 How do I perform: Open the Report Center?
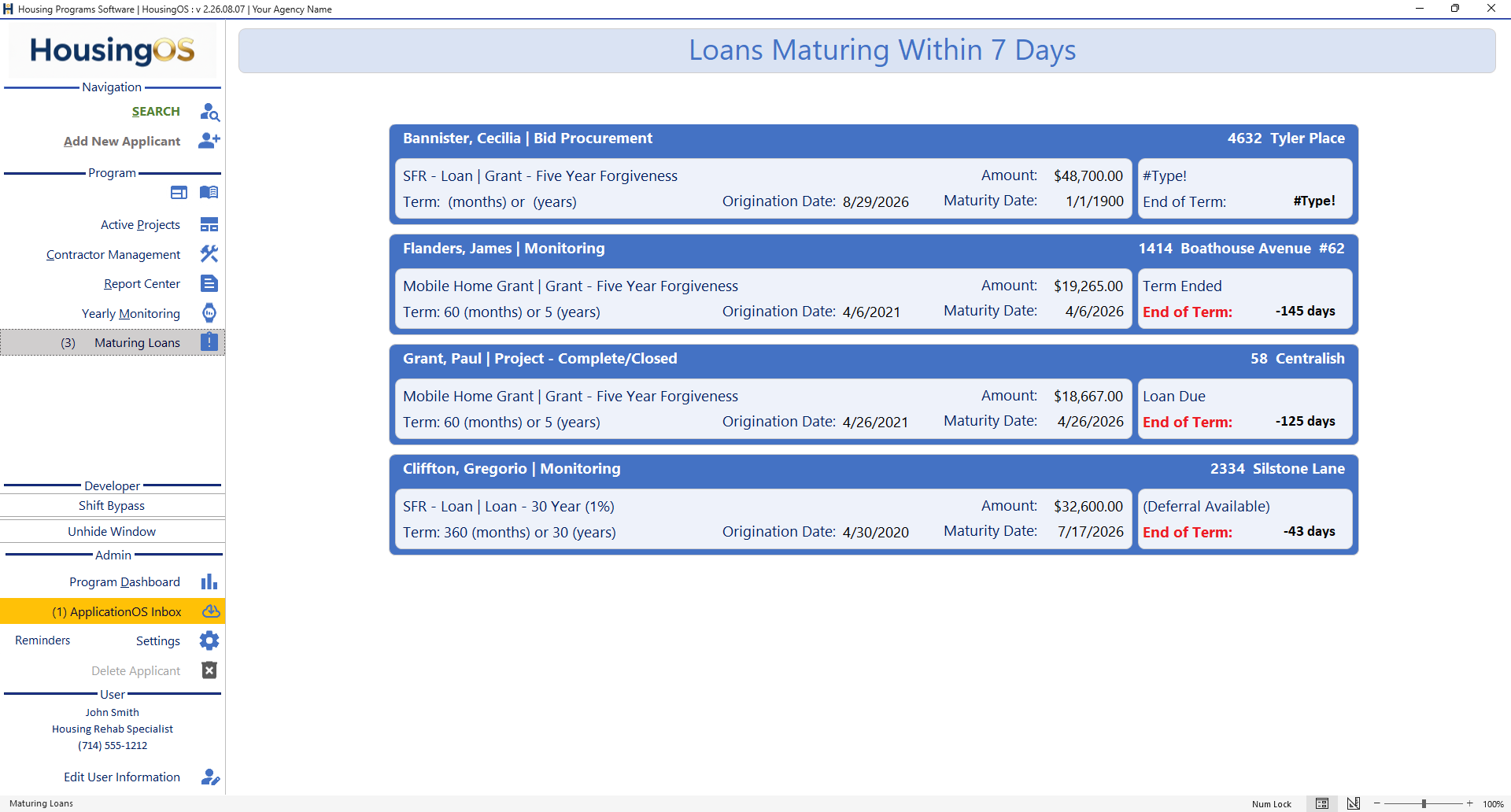tap(142, 284)
